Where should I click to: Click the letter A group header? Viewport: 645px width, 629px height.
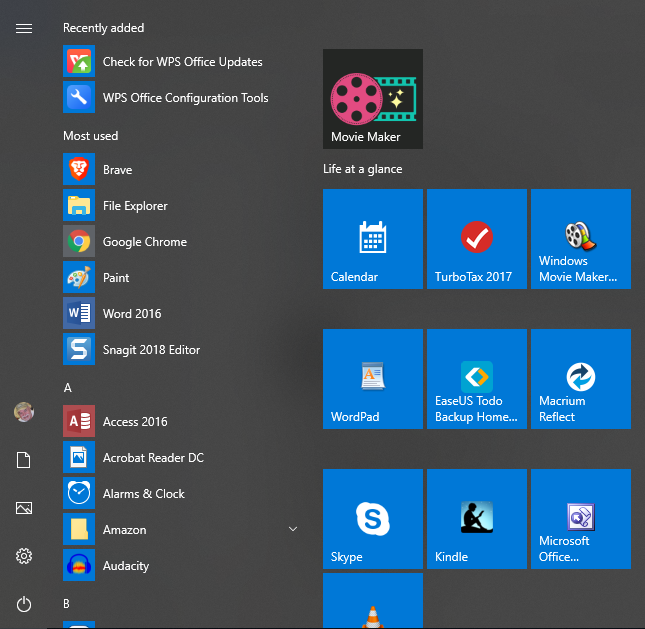coord(68,388)
